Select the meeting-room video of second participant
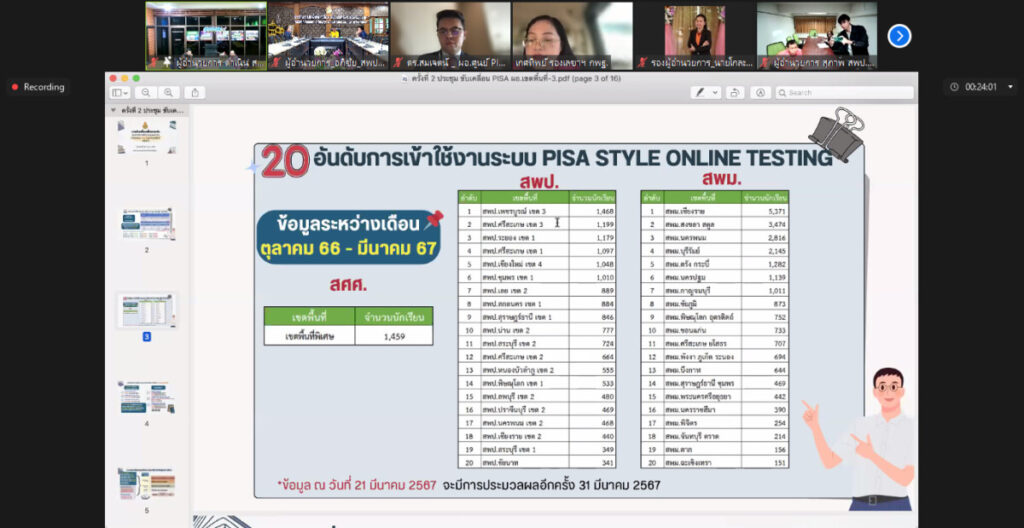 328,35
